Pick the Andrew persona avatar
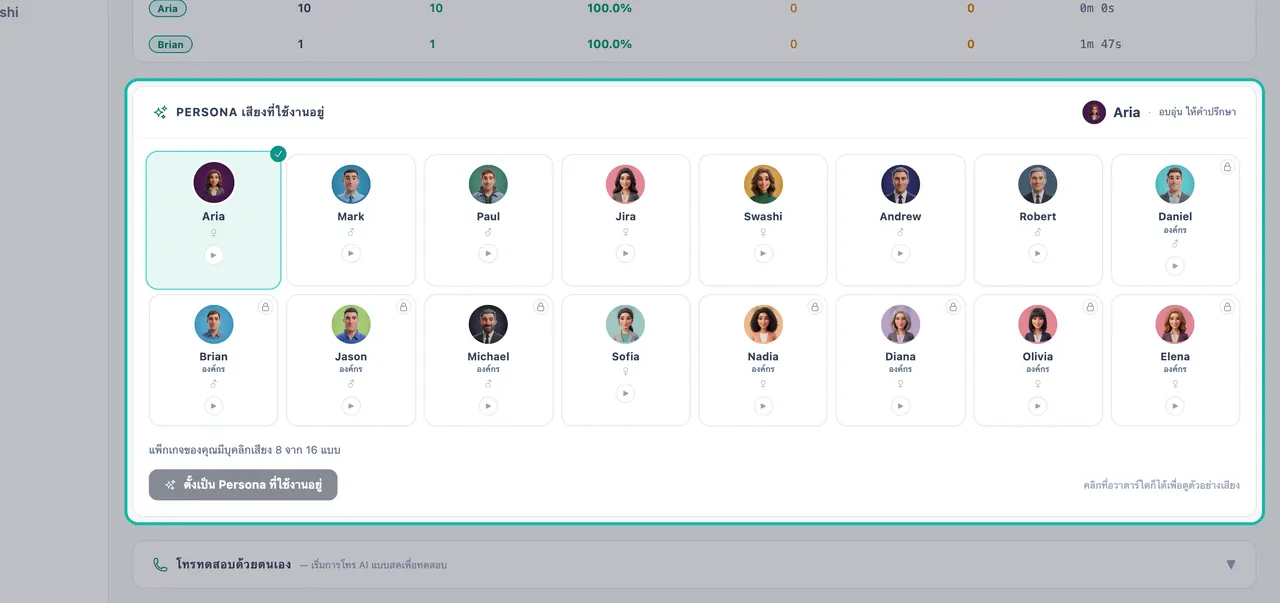This screenshot has height=603, width=1280. (900, 184)
